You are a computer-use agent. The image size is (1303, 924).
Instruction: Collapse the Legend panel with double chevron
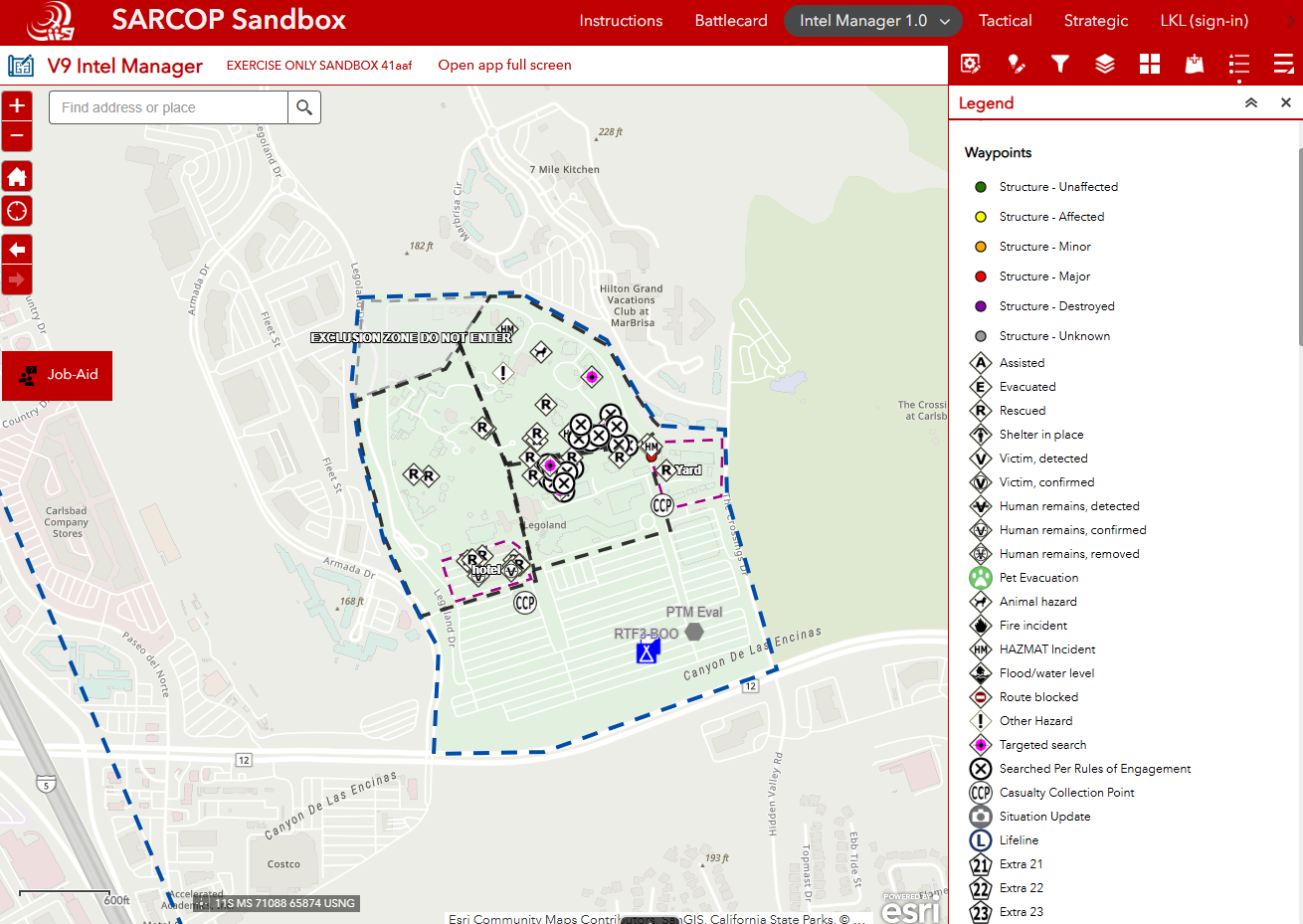pos(1251,102)
